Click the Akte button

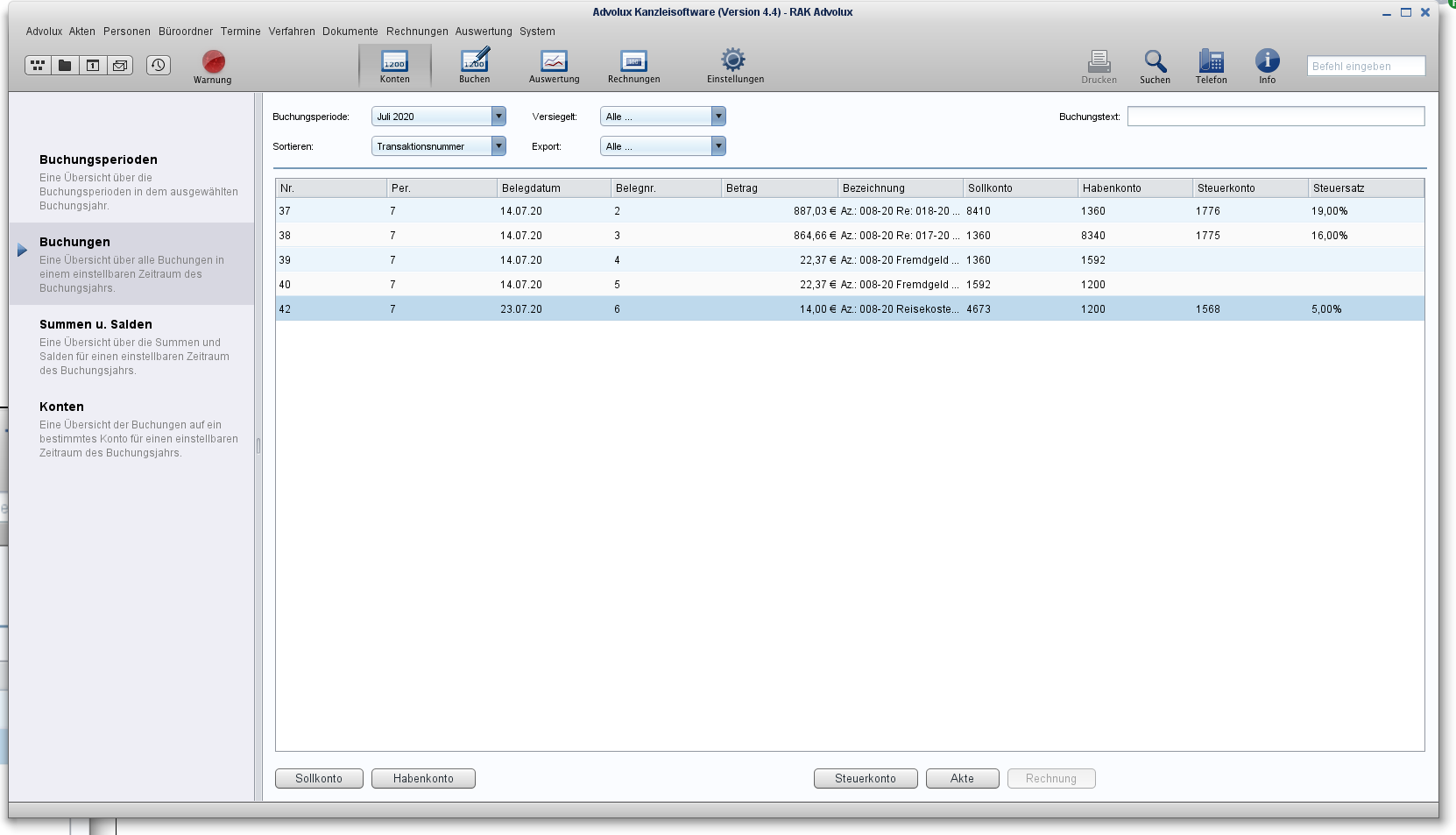(962, 779)
